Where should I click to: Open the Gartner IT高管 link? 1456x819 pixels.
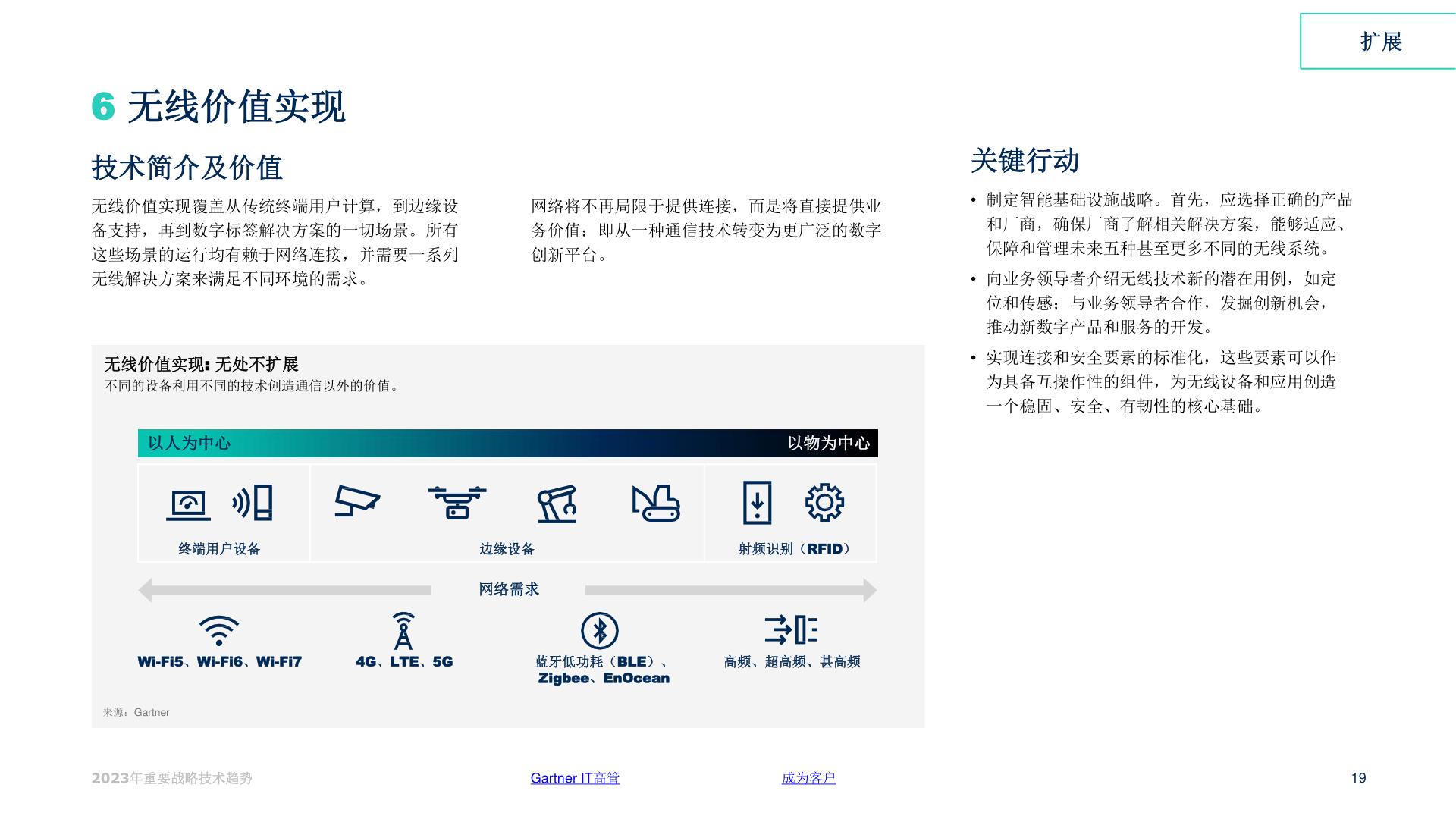(575, 778)
